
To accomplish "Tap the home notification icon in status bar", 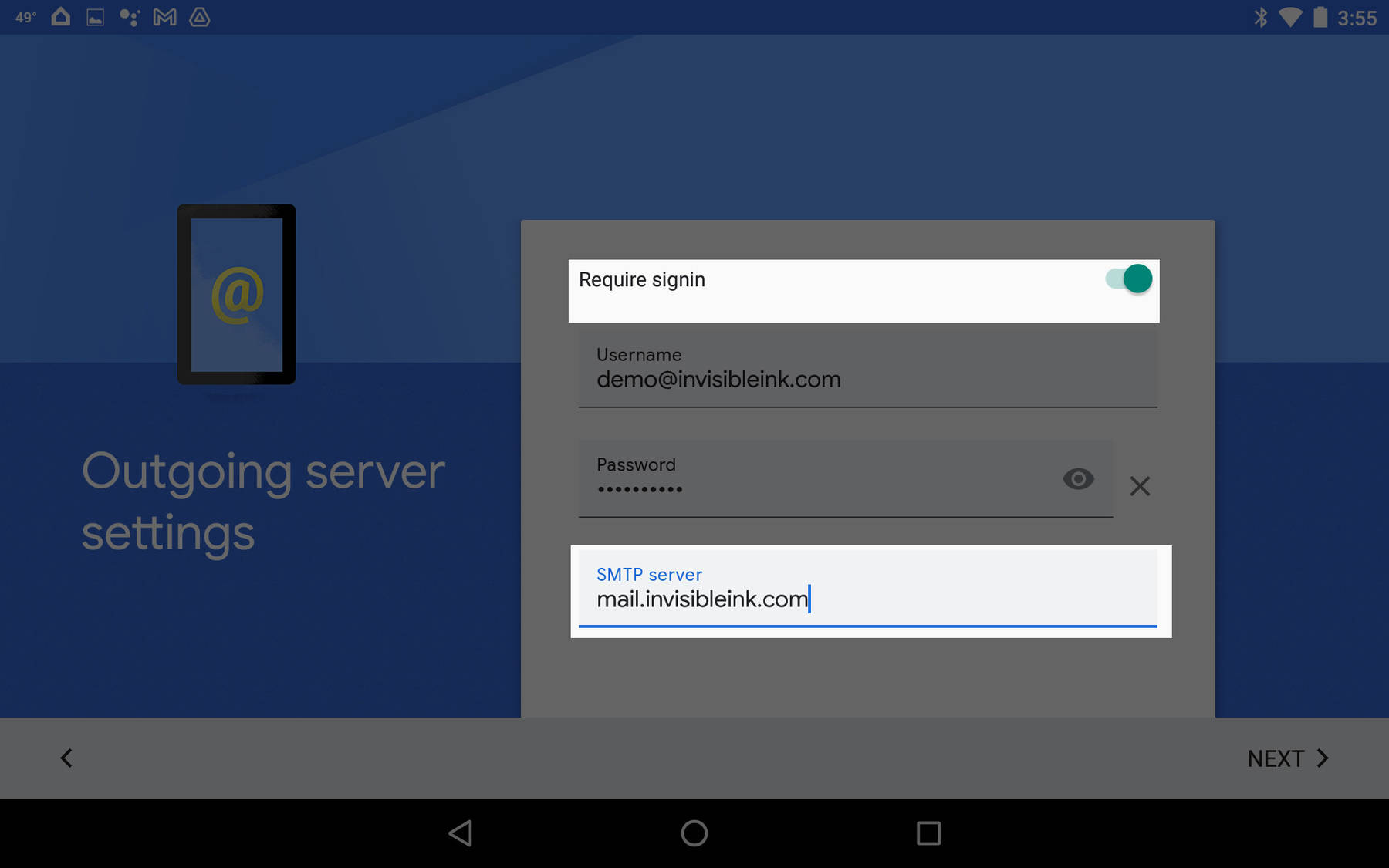I will 61,16.
